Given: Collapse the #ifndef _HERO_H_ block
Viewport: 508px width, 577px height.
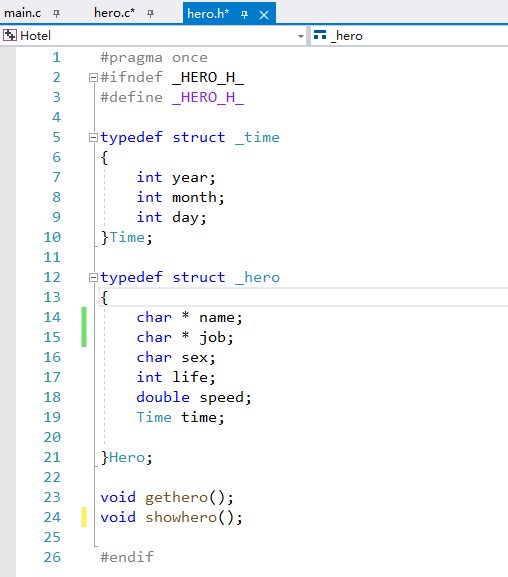Looking at the screenshot, I should click(x=94, y=77).
